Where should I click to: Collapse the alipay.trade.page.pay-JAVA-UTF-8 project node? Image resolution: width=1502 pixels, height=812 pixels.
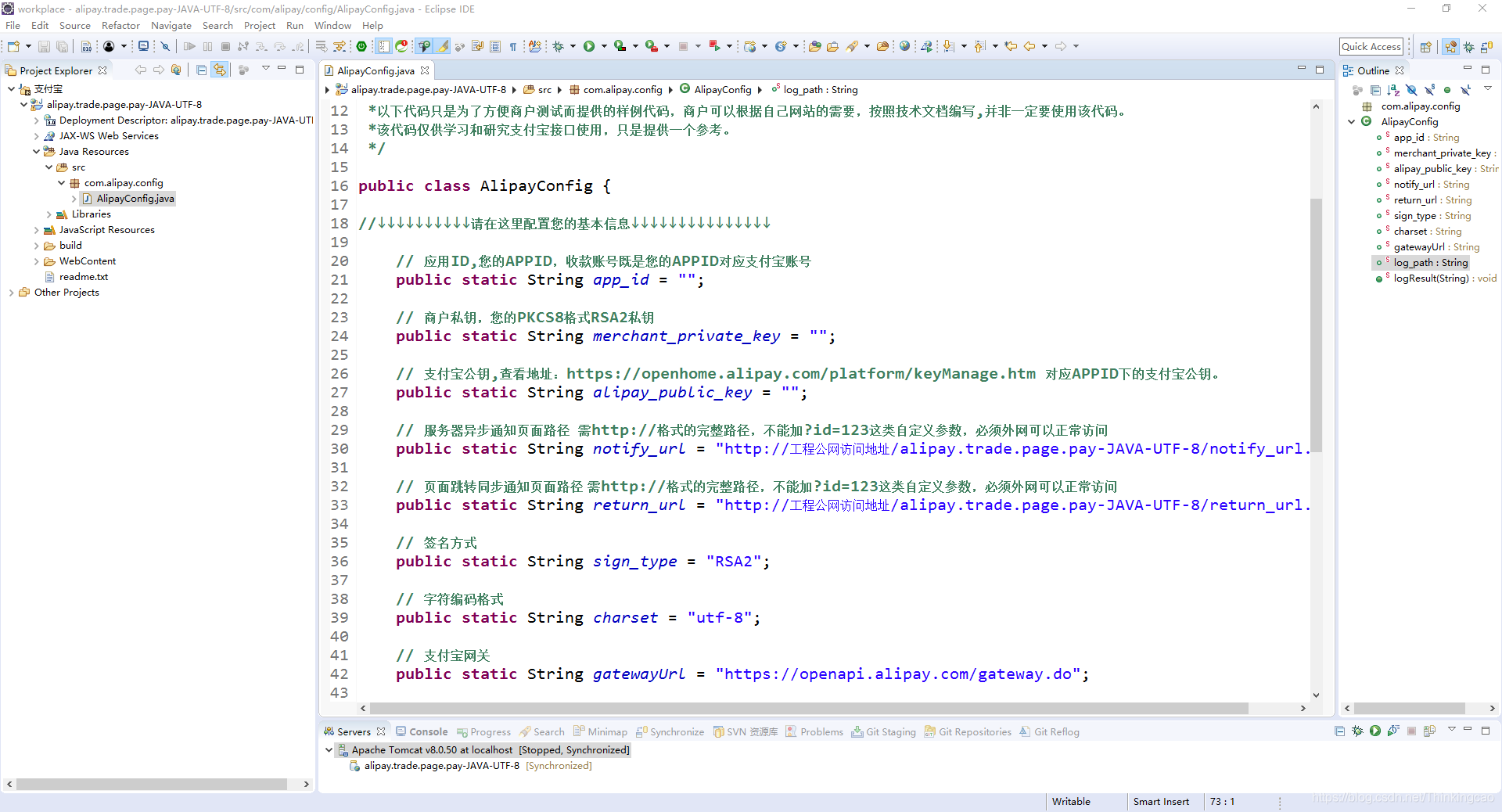23,104
